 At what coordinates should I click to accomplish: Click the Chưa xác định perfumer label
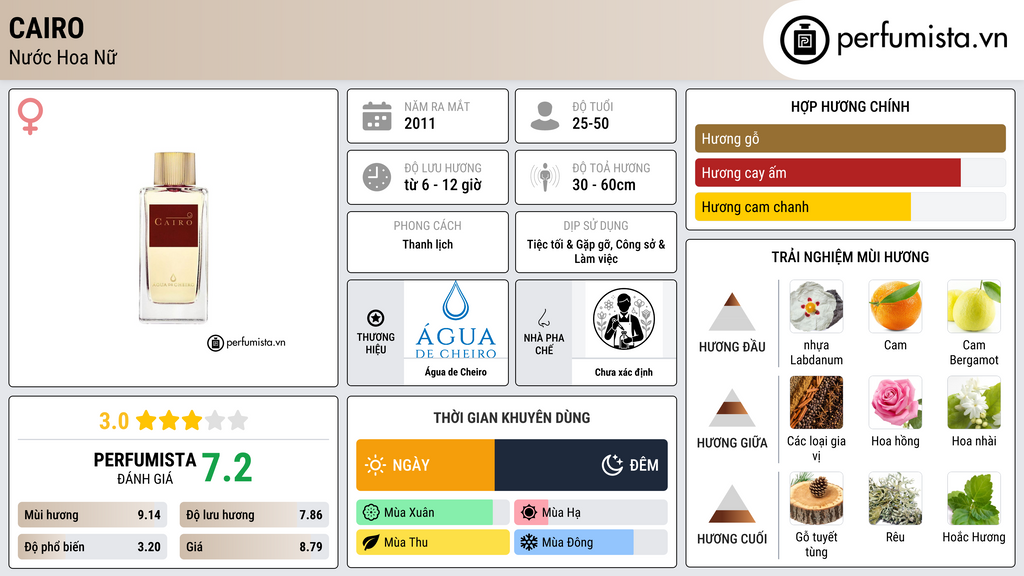(624, 372)
